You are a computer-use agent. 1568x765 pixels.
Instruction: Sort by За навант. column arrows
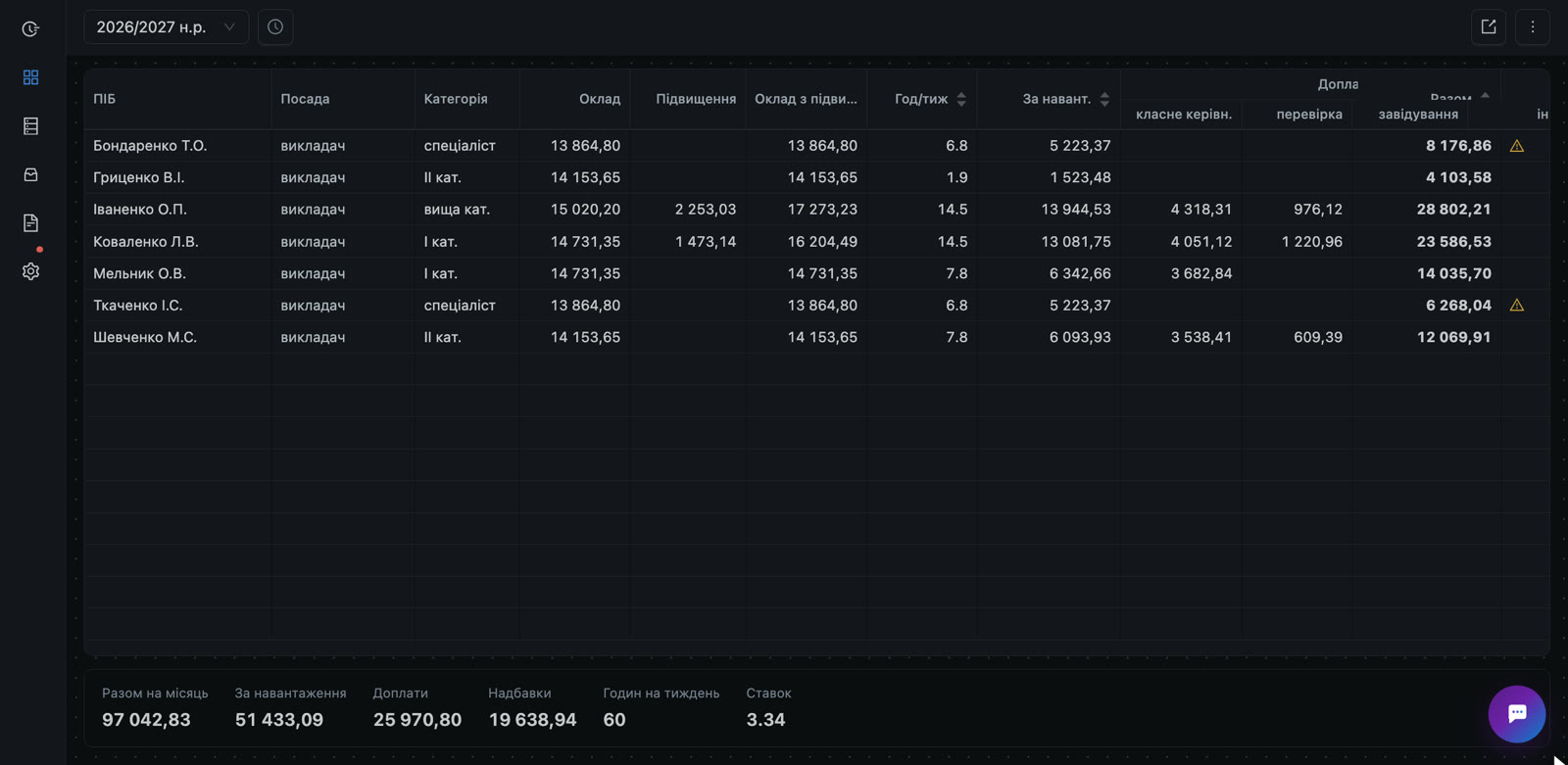point(1104,99)
